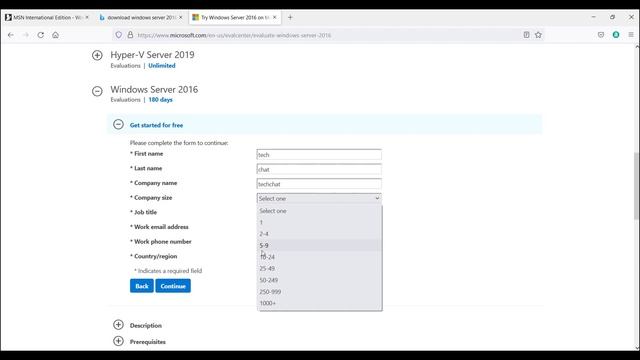
Task: Go back to the previous page
Action: [x=11, y=35]
